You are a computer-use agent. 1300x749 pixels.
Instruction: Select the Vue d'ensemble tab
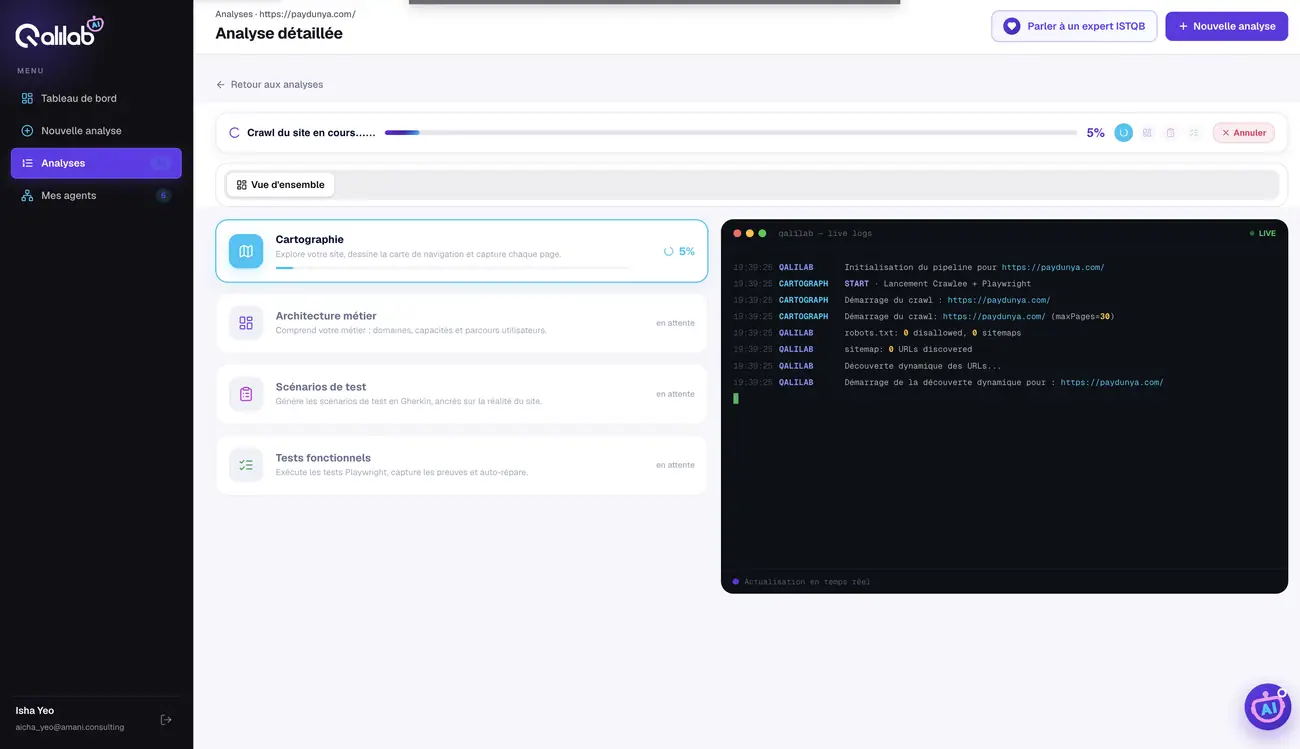tap(281, 185)
